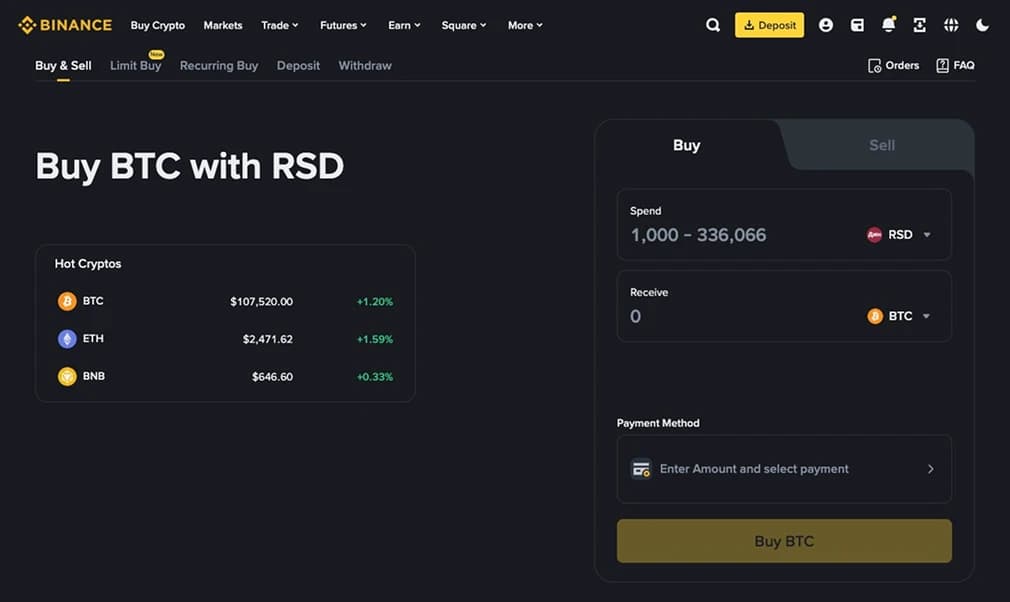Viewport: 1010px width, 602px height.
Task: Click the ETH coin icon under Hot Cryptos
Action: (66, 338)
